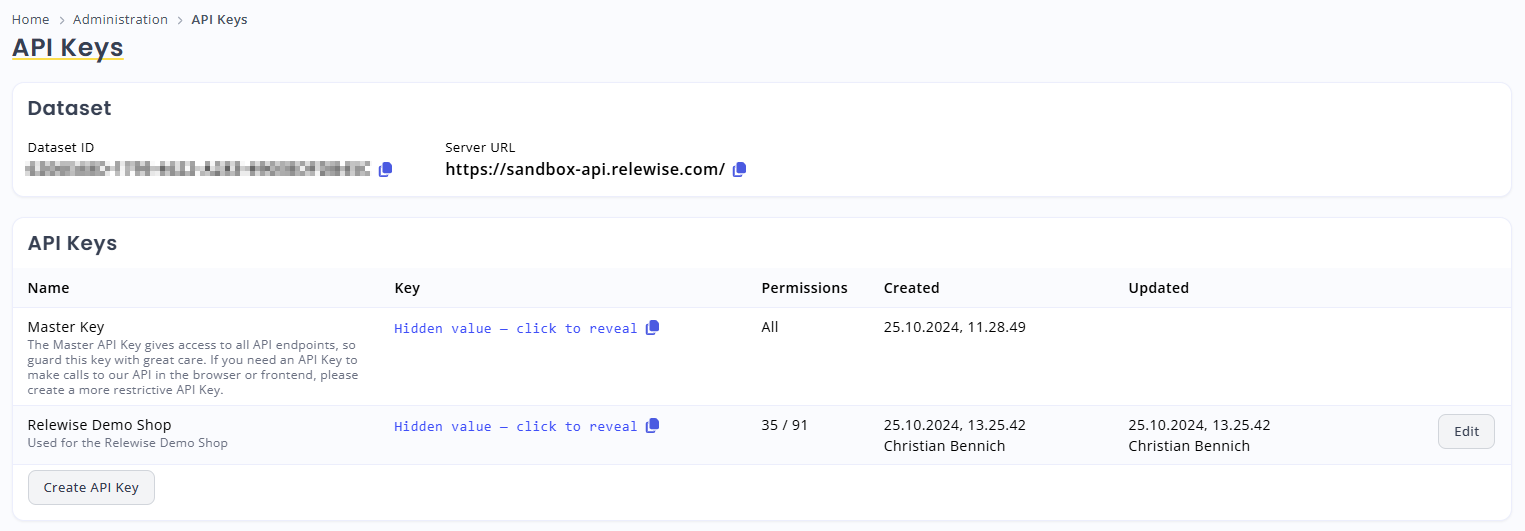This screenshot has height=531, width=1525.
Task: Open the Administration breadcrumb
Action: [120, 19]
